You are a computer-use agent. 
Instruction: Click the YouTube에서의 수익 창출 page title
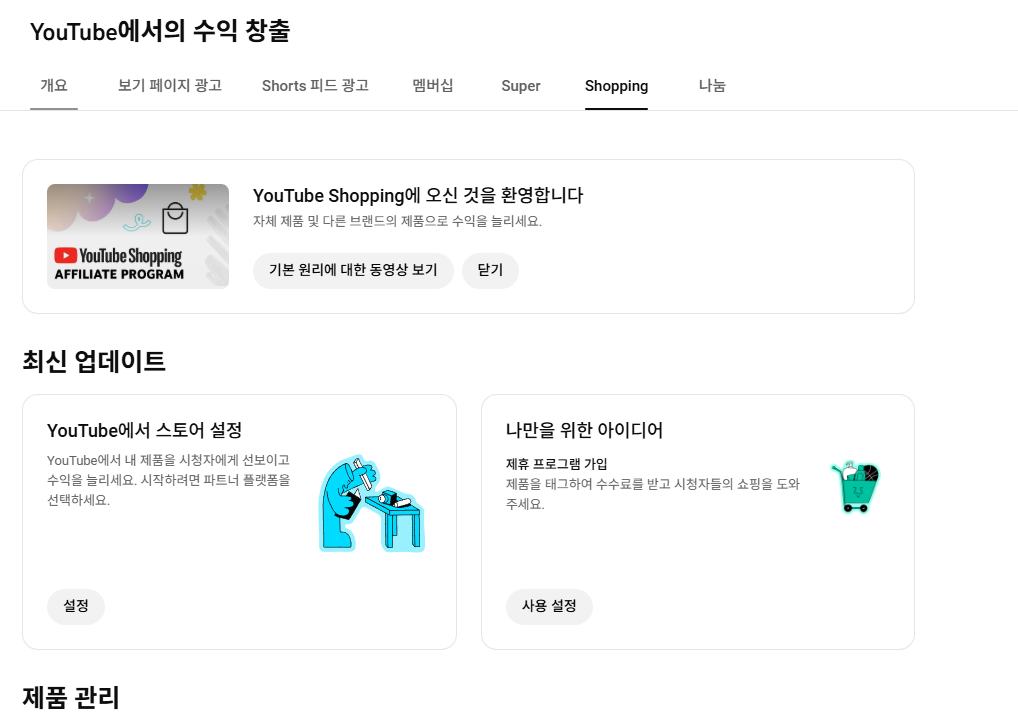(160, 31)
